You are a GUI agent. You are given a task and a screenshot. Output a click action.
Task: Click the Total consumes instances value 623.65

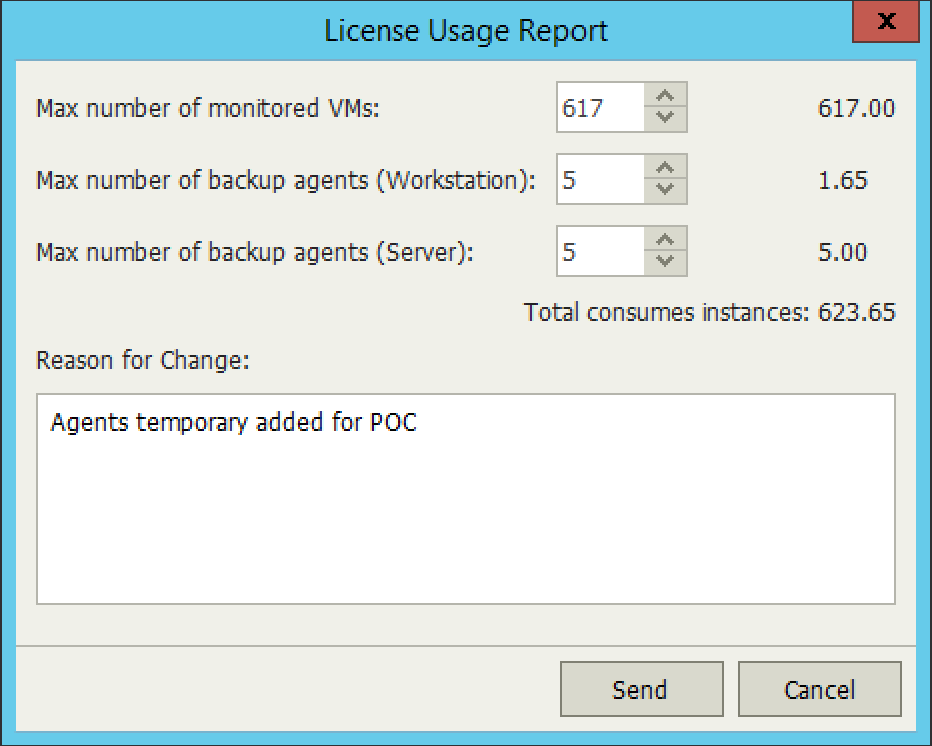[x=857, y=312]
